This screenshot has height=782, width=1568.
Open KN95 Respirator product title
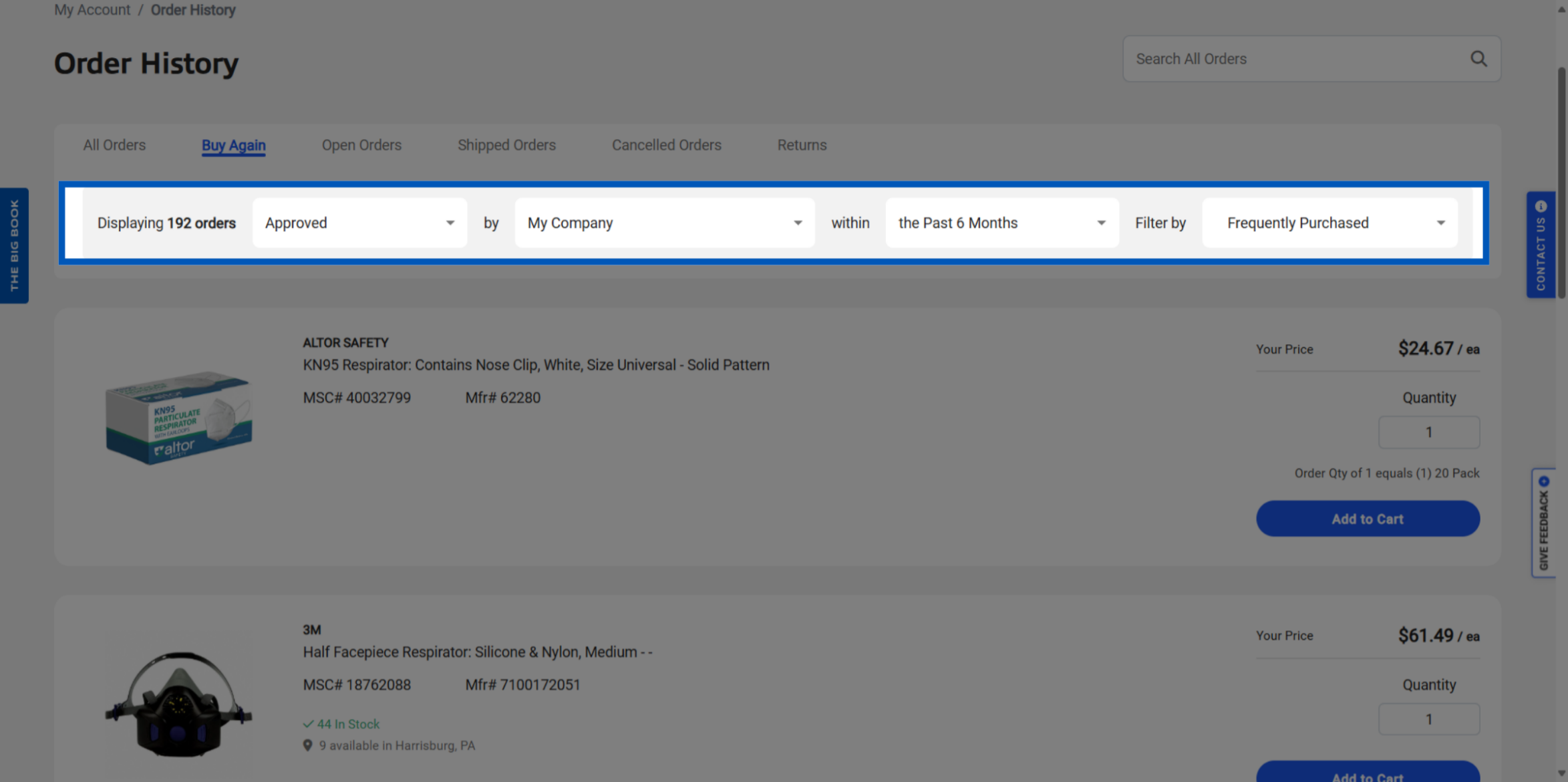[536, 365]
